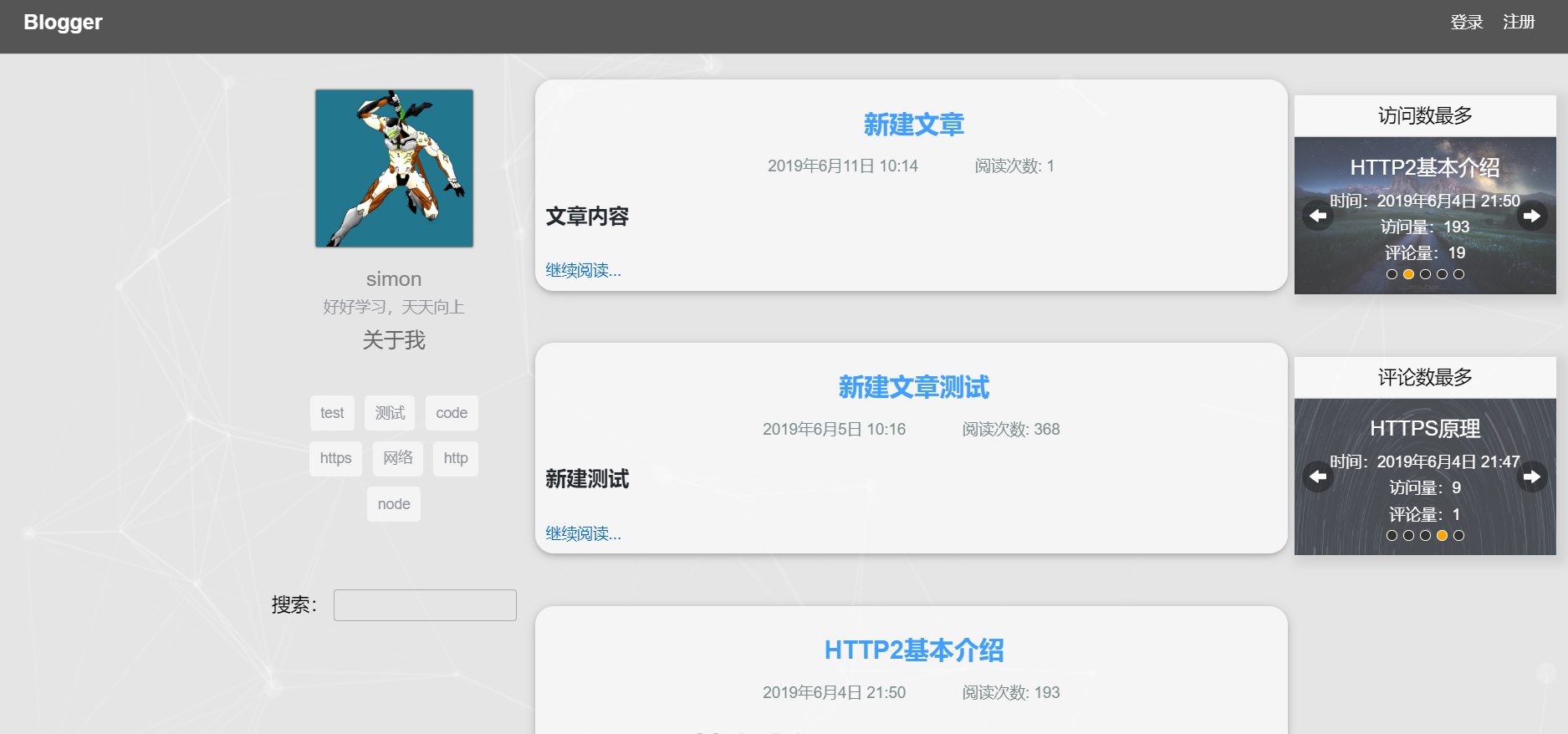Select third indicator dot in 评论数最多 carousel

point(1425,536)
